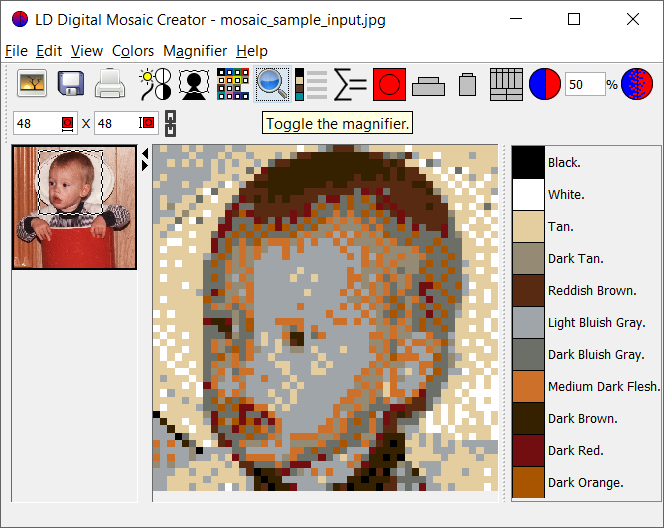
Task: Click the mosaic preview canvas
Action: click(x=325, y=318)
